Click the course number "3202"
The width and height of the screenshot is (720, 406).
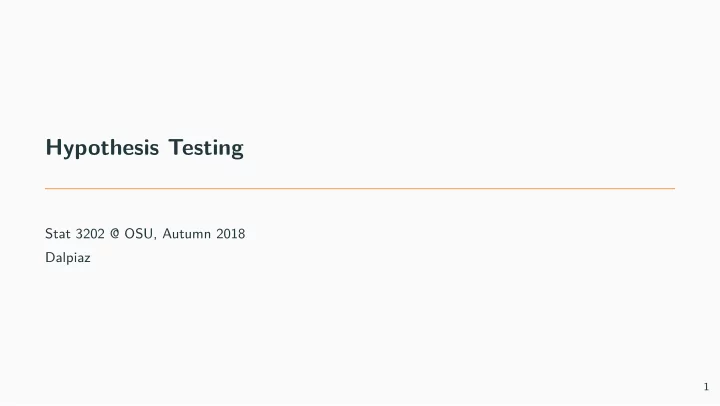90,234
